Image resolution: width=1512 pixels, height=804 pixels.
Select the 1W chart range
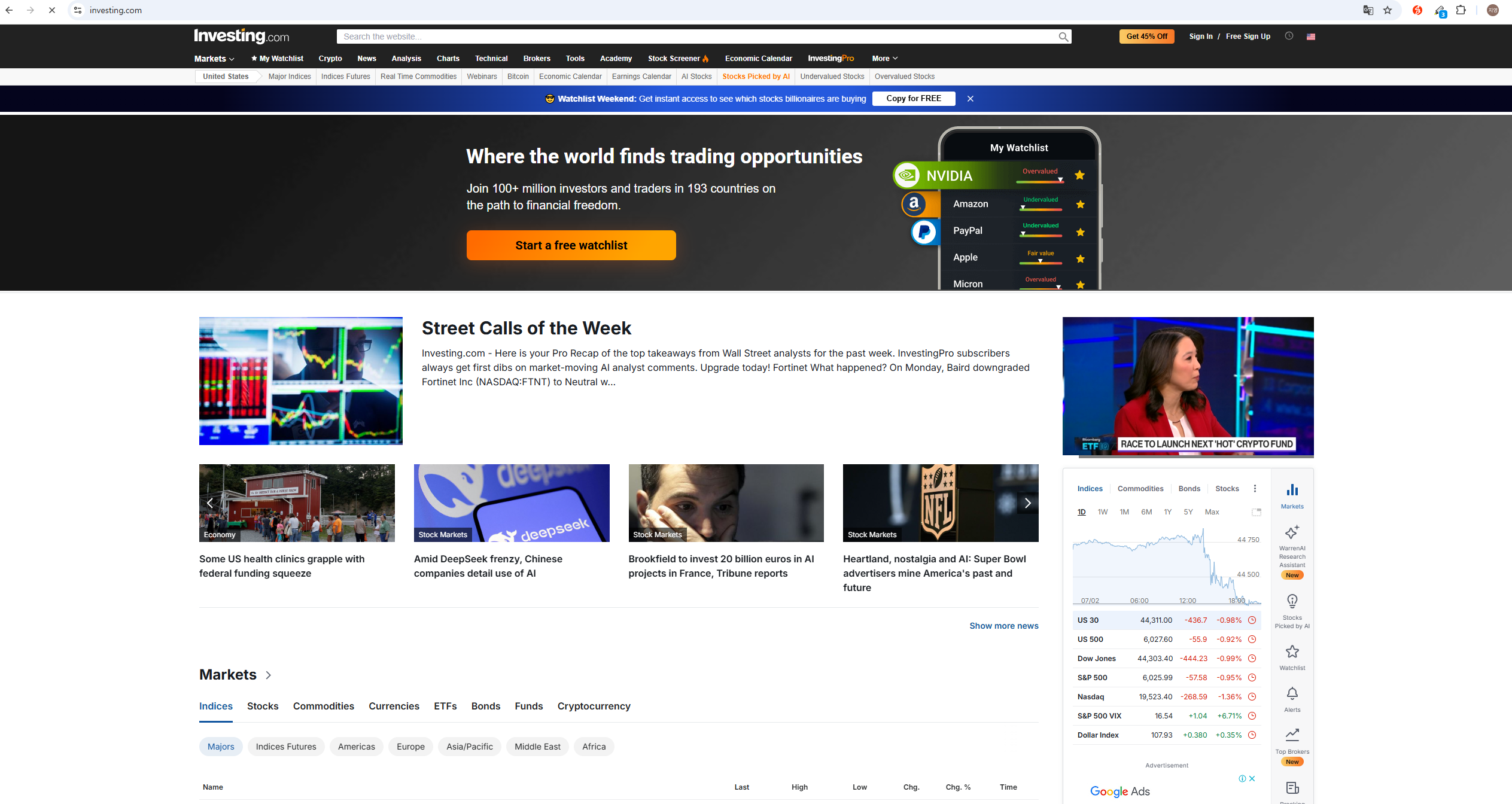click(1103, 512)
